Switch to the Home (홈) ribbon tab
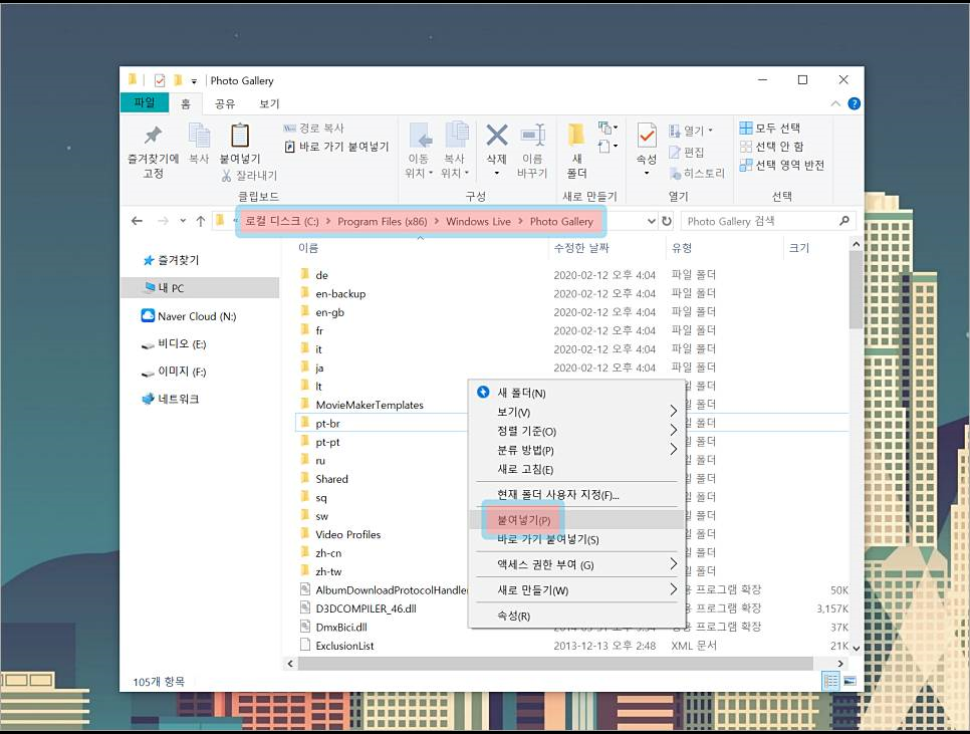The image size is (970, 734). (x=185, y=104)
